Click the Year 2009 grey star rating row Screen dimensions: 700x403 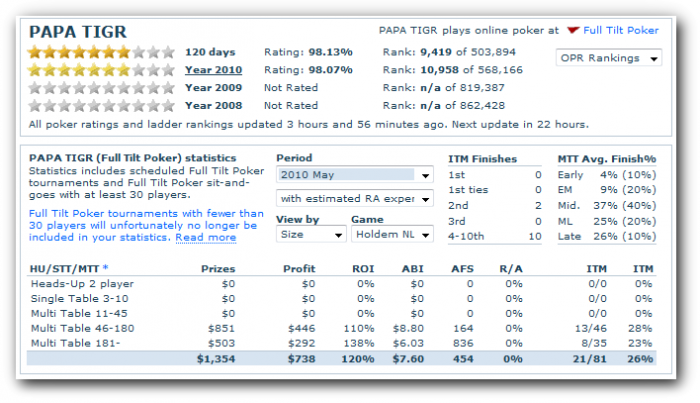pos(101,88)
